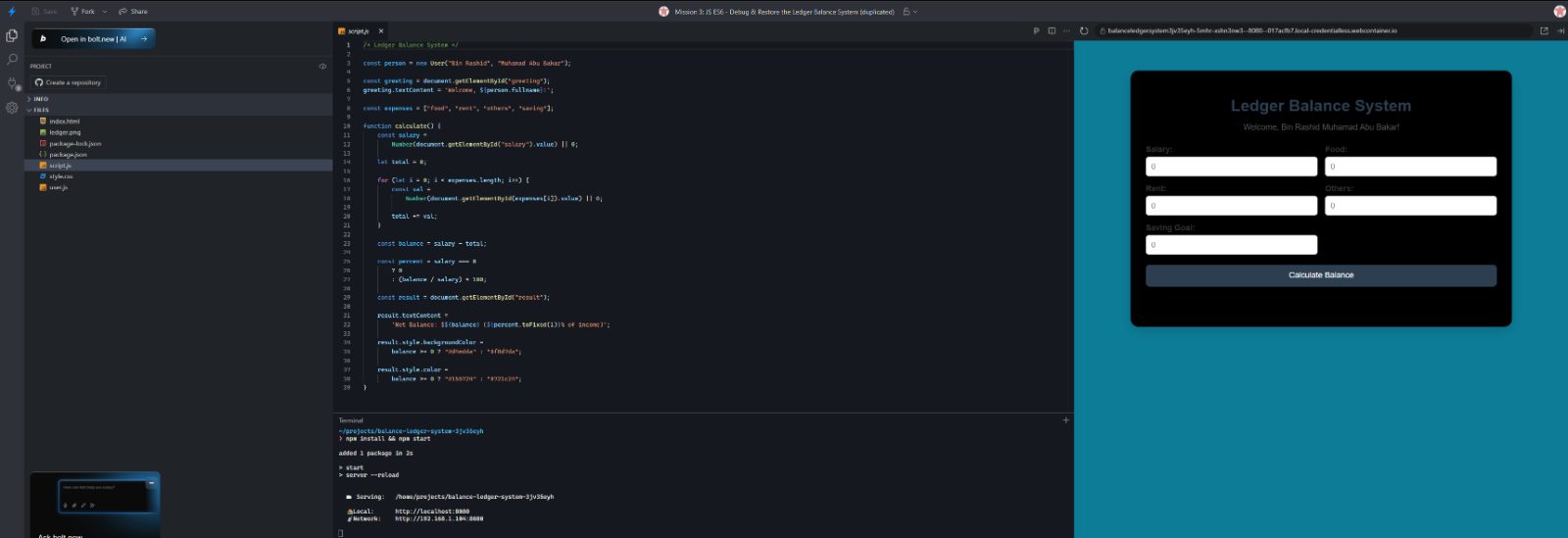
Task: Open dropdown chevron after project title
Action: pos(915,12)
